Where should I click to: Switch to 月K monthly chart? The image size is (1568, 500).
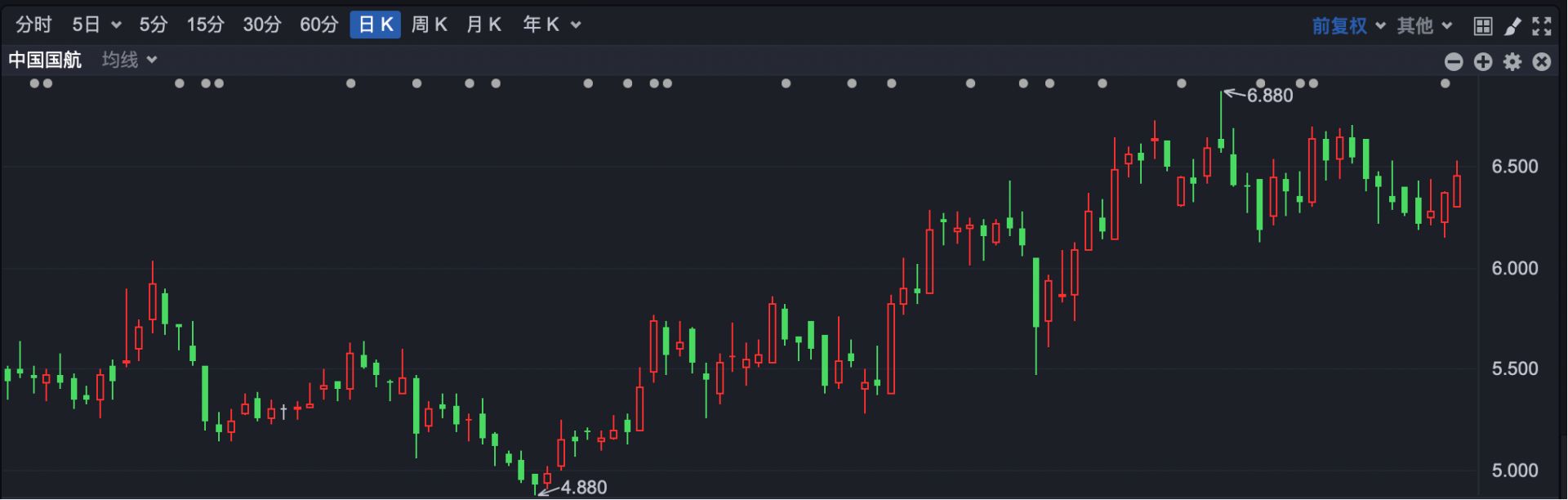[x=483, y=25]
